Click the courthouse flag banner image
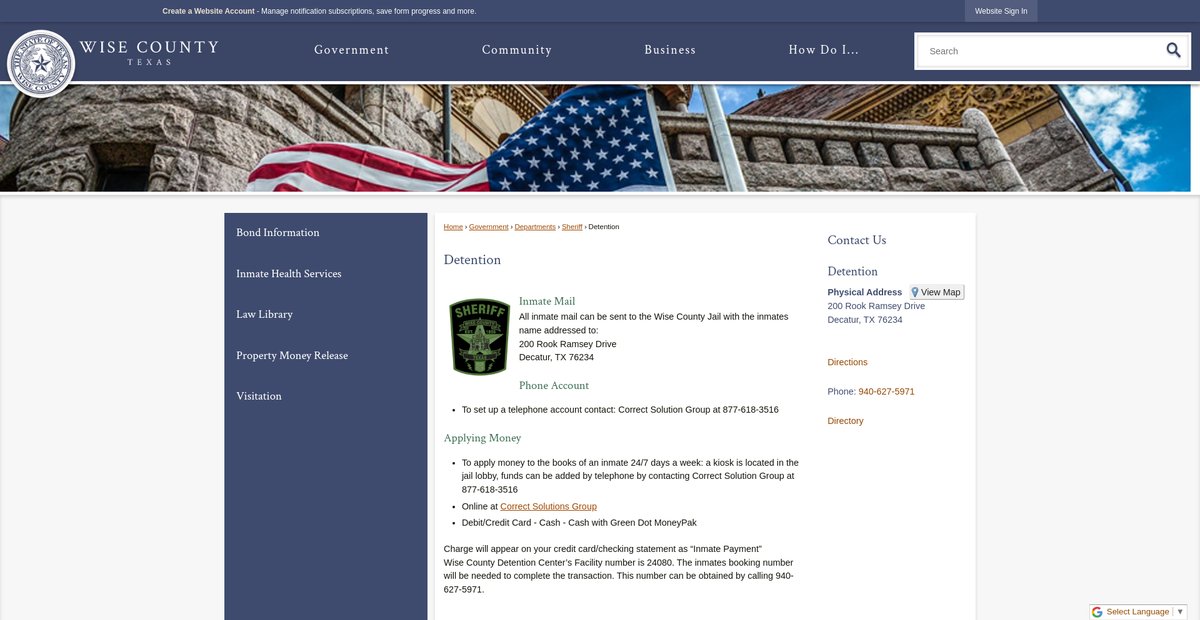Screen dimensions: 1200x620 pos(595,137)
